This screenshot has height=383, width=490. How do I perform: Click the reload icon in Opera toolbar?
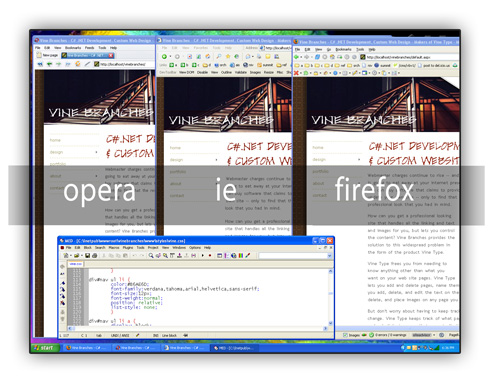coord(77,64)
